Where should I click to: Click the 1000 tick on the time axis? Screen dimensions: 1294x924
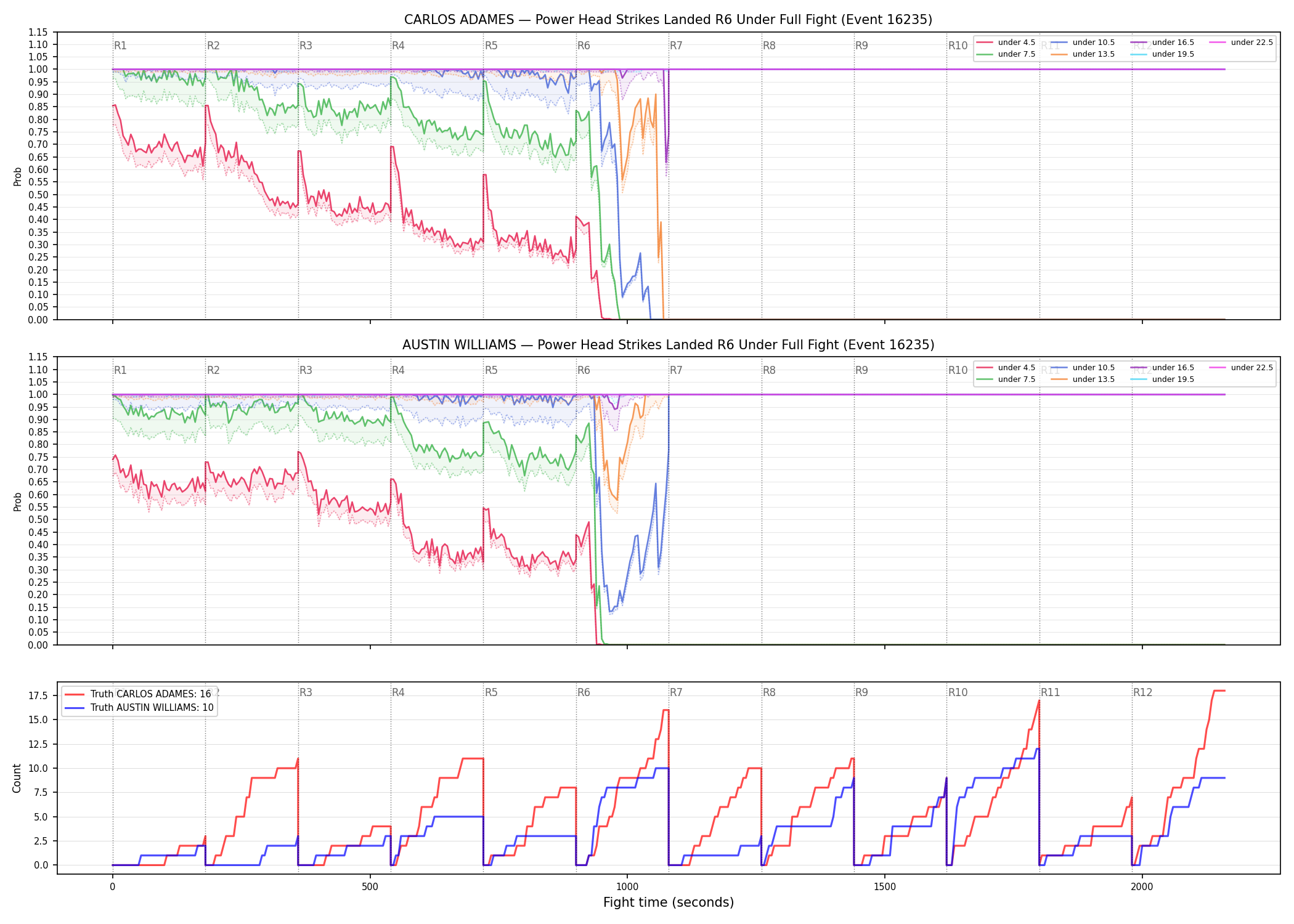[627, 887]
